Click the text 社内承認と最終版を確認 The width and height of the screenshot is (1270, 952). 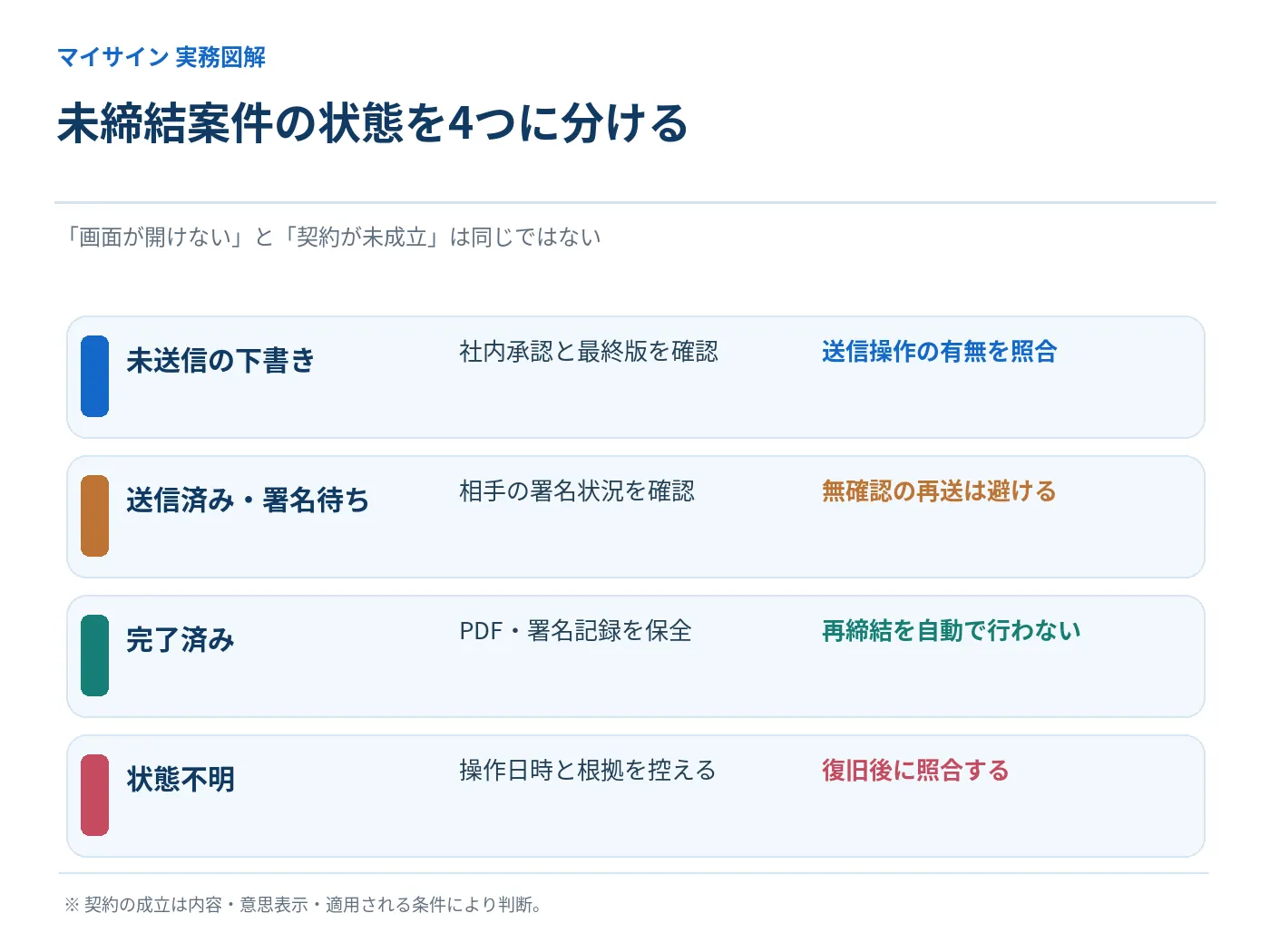click(x=589, y=352)
